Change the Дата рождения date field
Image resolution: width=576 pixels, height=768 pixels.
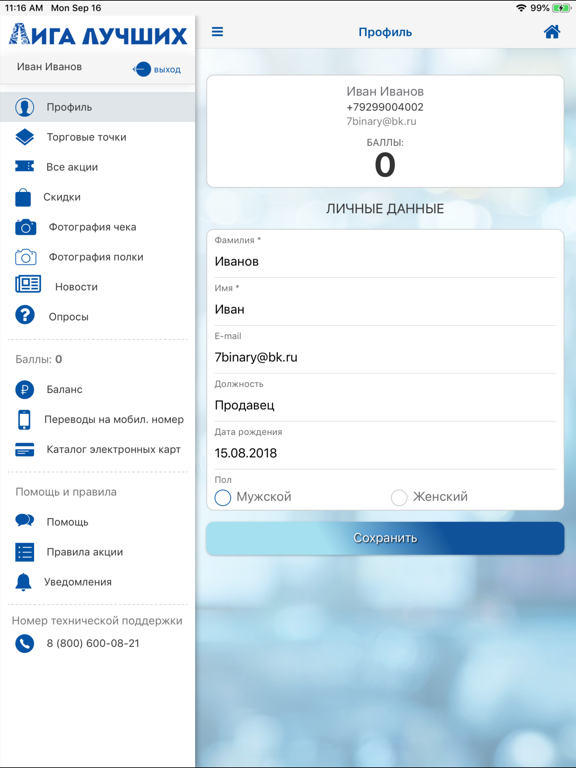pyautogui.click(x=385, y=453)
